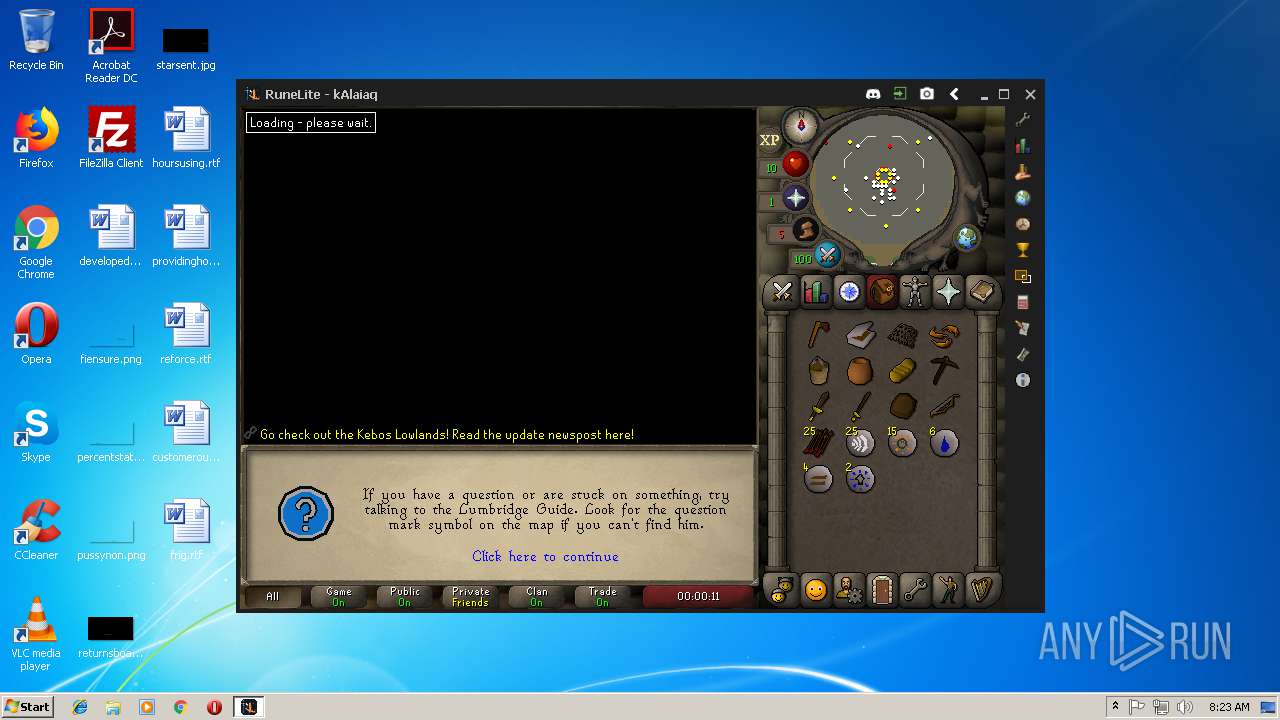Screen dimensions: 1280x720
Task: Open the Clan Chat tab icon
Action: coord(782,590)
